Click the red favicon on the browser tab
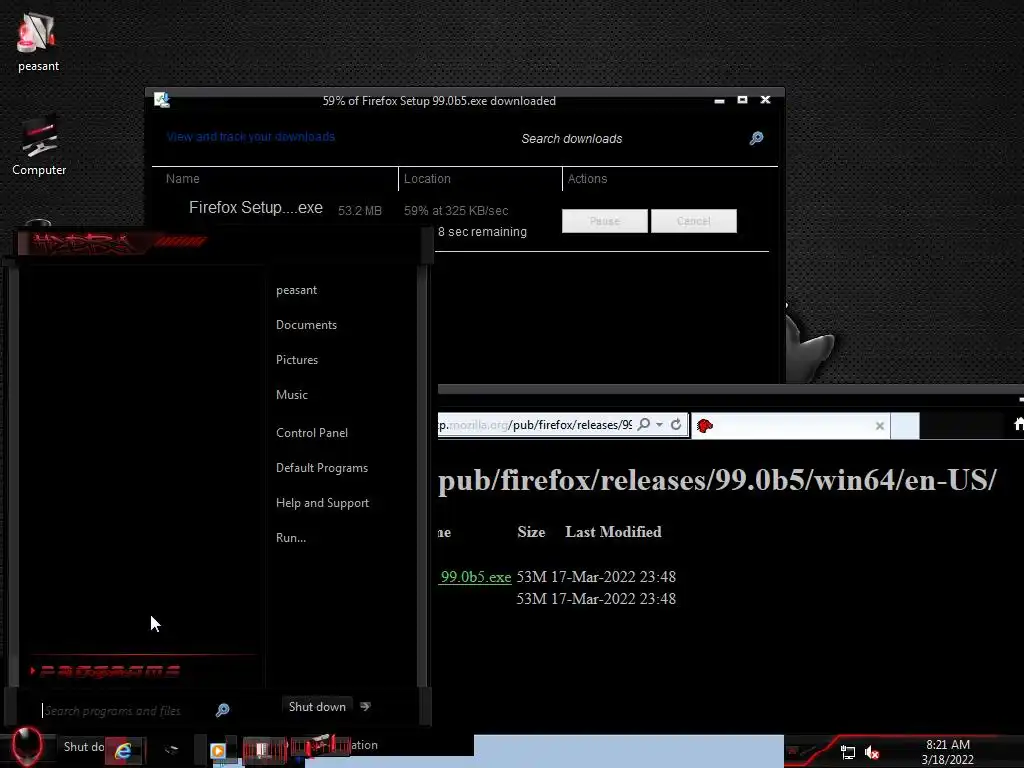 705,426
